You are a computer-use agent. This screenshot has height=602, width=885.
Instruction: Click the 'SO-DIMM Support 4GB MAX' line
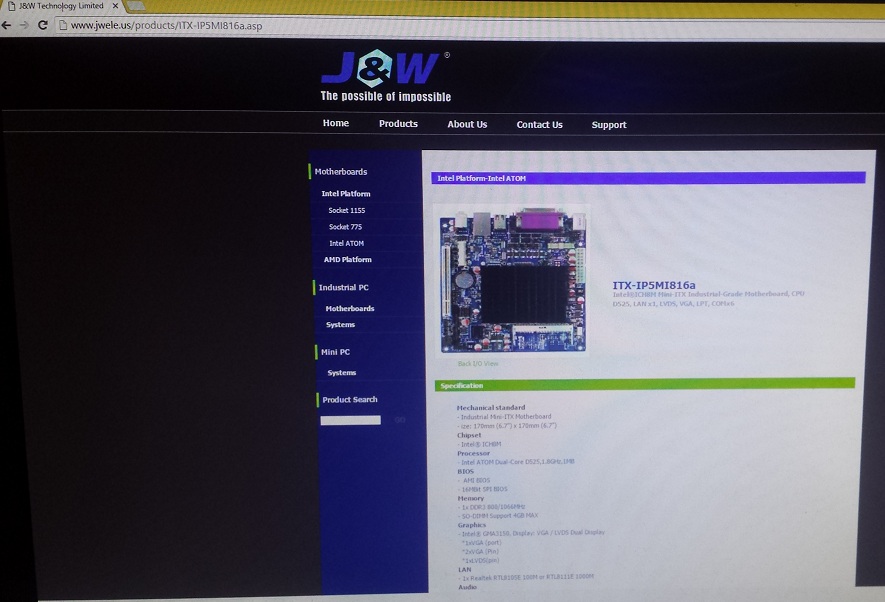(x=498, y=515)
